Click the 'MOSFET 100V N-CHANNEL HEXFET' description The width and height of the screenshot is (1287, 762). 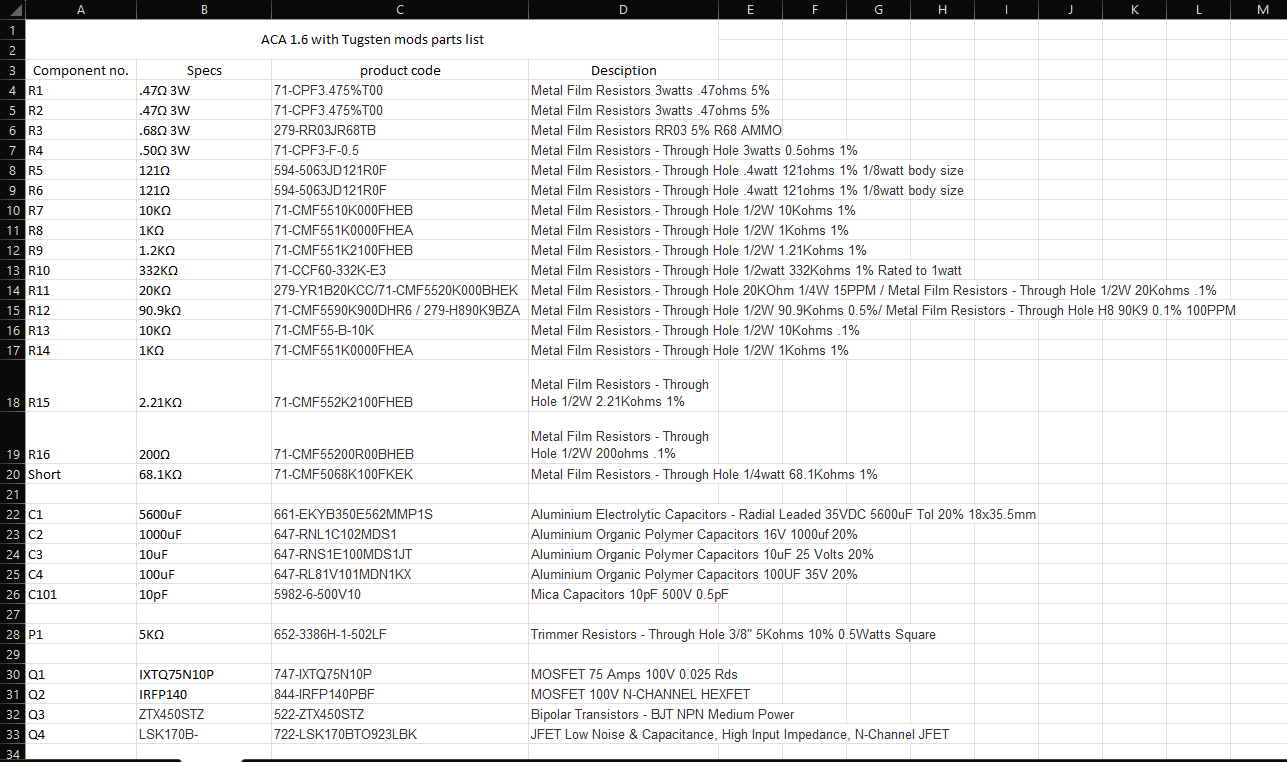coord(640,694)
